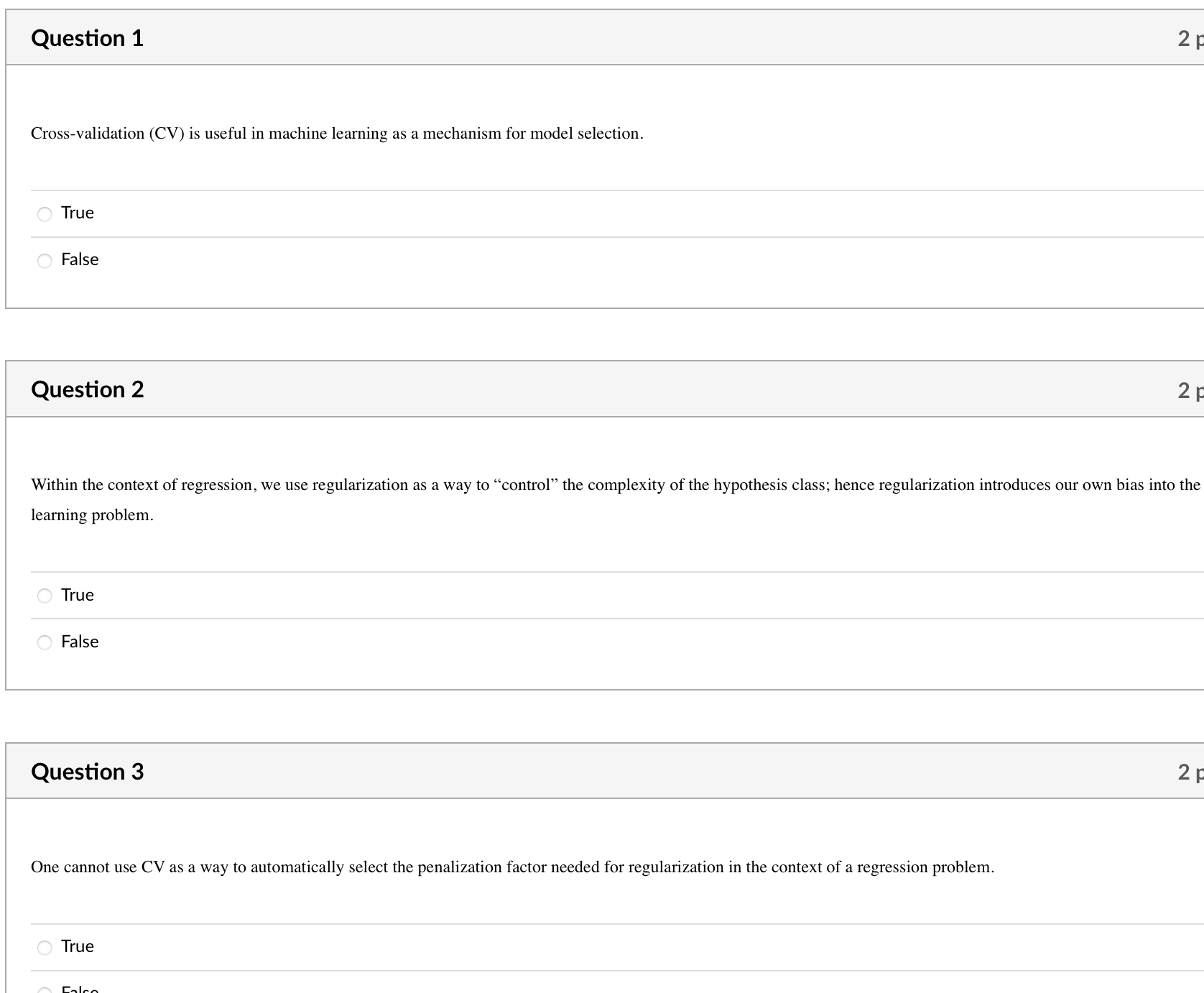1204x993 pixels.
Task: Mark Question 1 cross-validation statement as True
Action: point(45,213)
